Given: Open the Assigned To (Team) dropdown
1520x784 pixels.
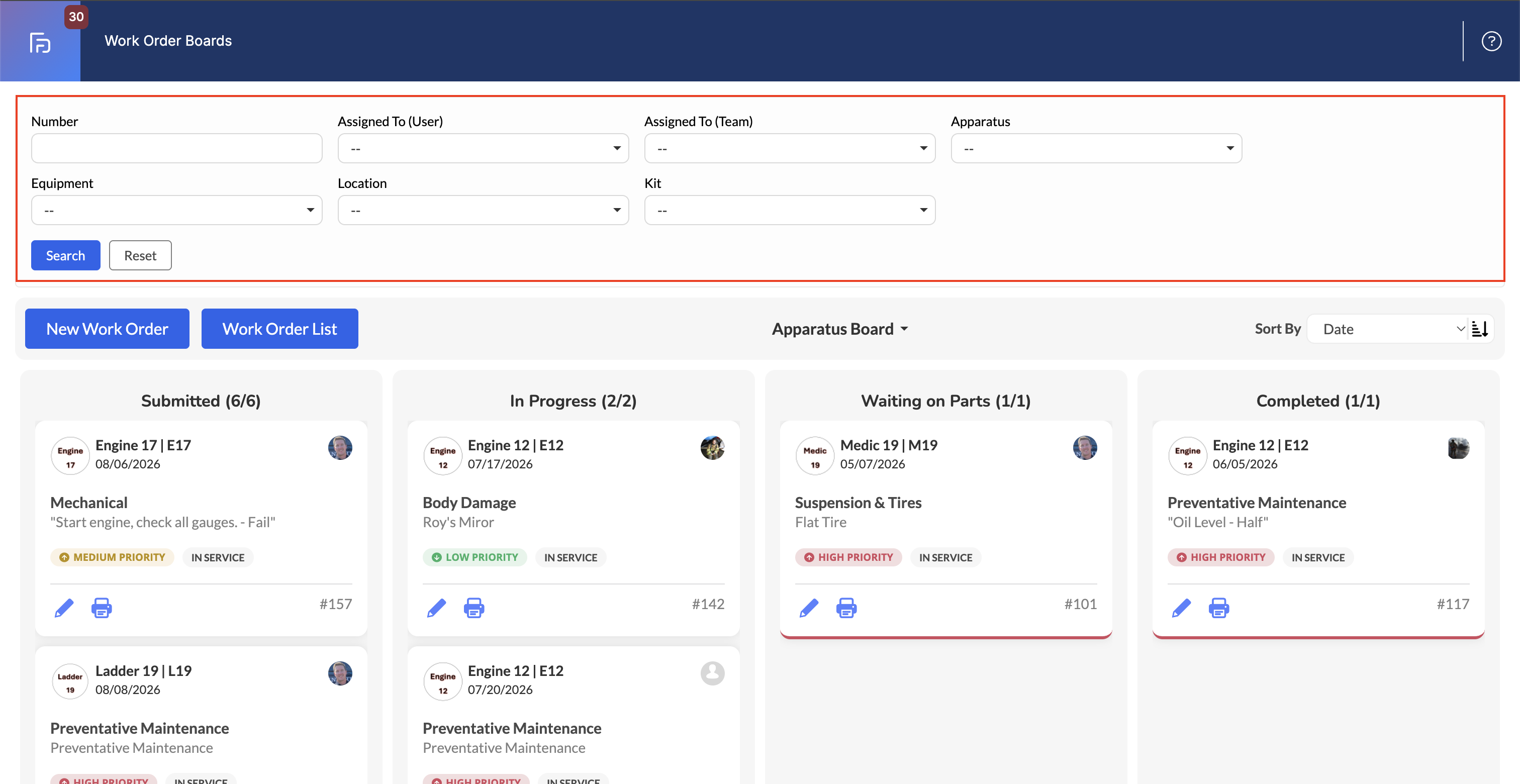Looking at the screenshot, I should tap(790, 148).
